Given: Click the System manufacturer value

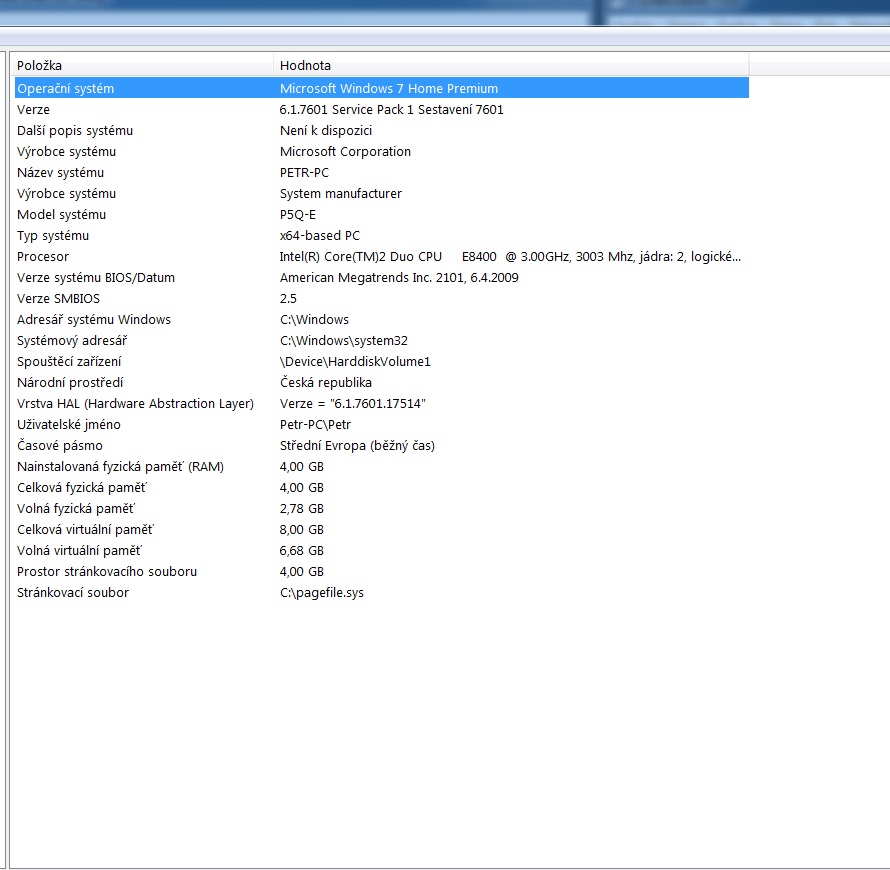Looking at the screenshot, I should [341, 194].
